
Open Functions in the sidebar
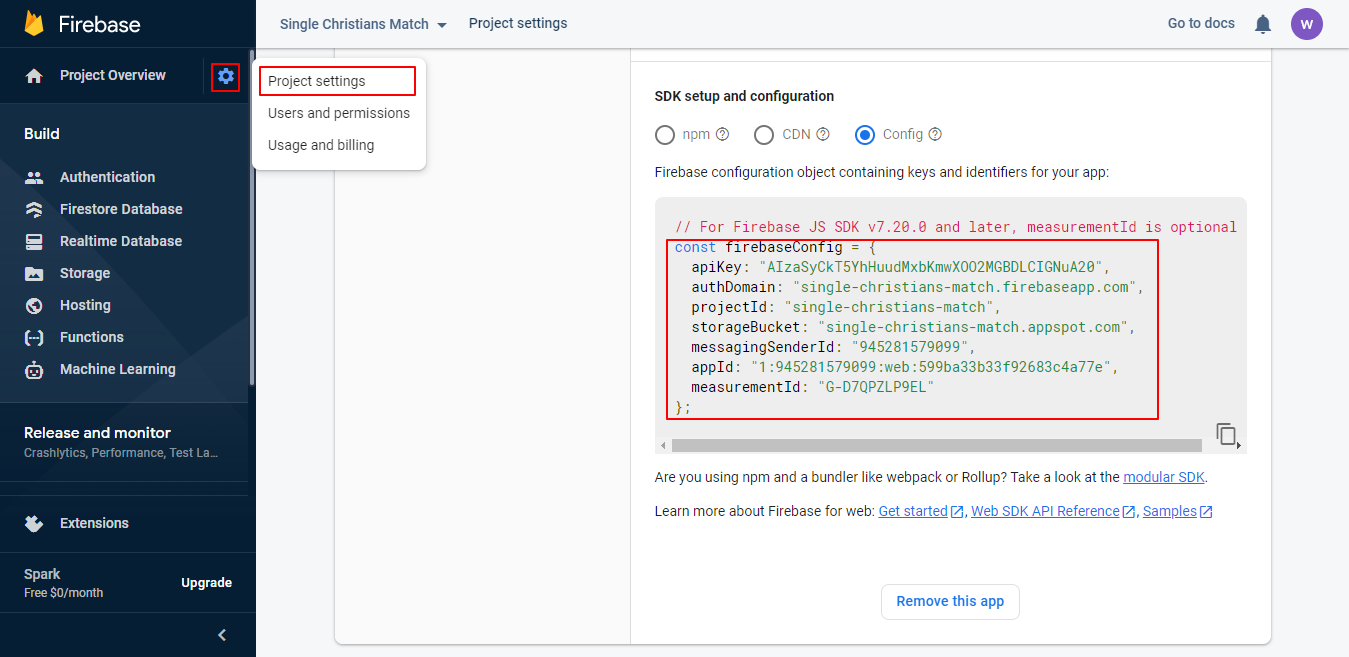pos(92,337)
